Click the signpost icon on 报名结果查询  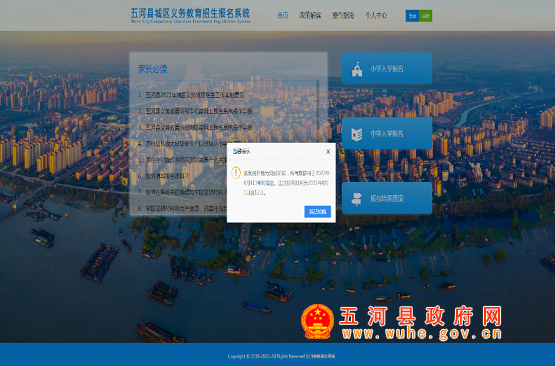(356, 199)
